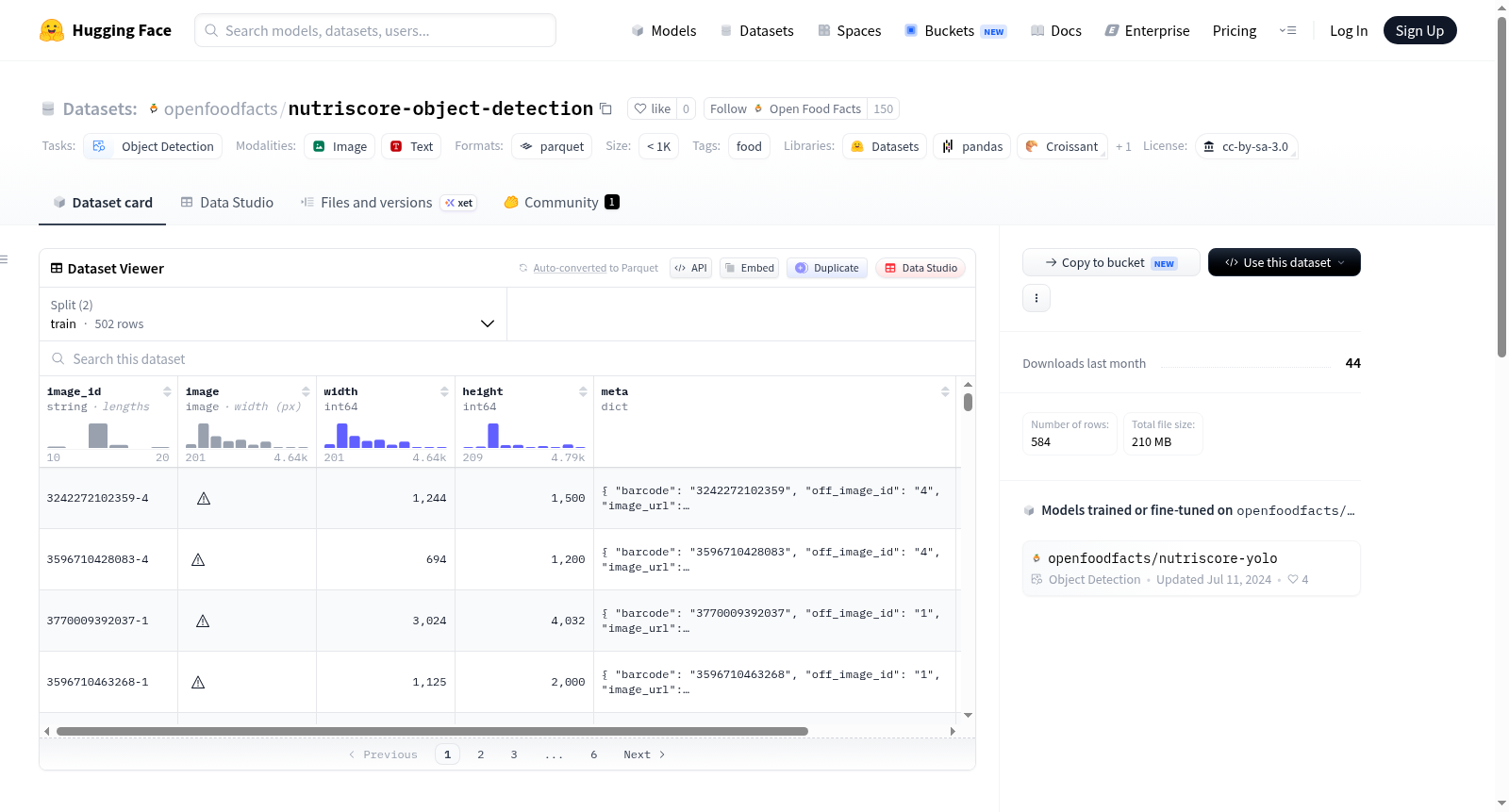This screenshot has width=1509, height=812.
Task: Open Buckets in the navigation
Action: coord(955,30)
